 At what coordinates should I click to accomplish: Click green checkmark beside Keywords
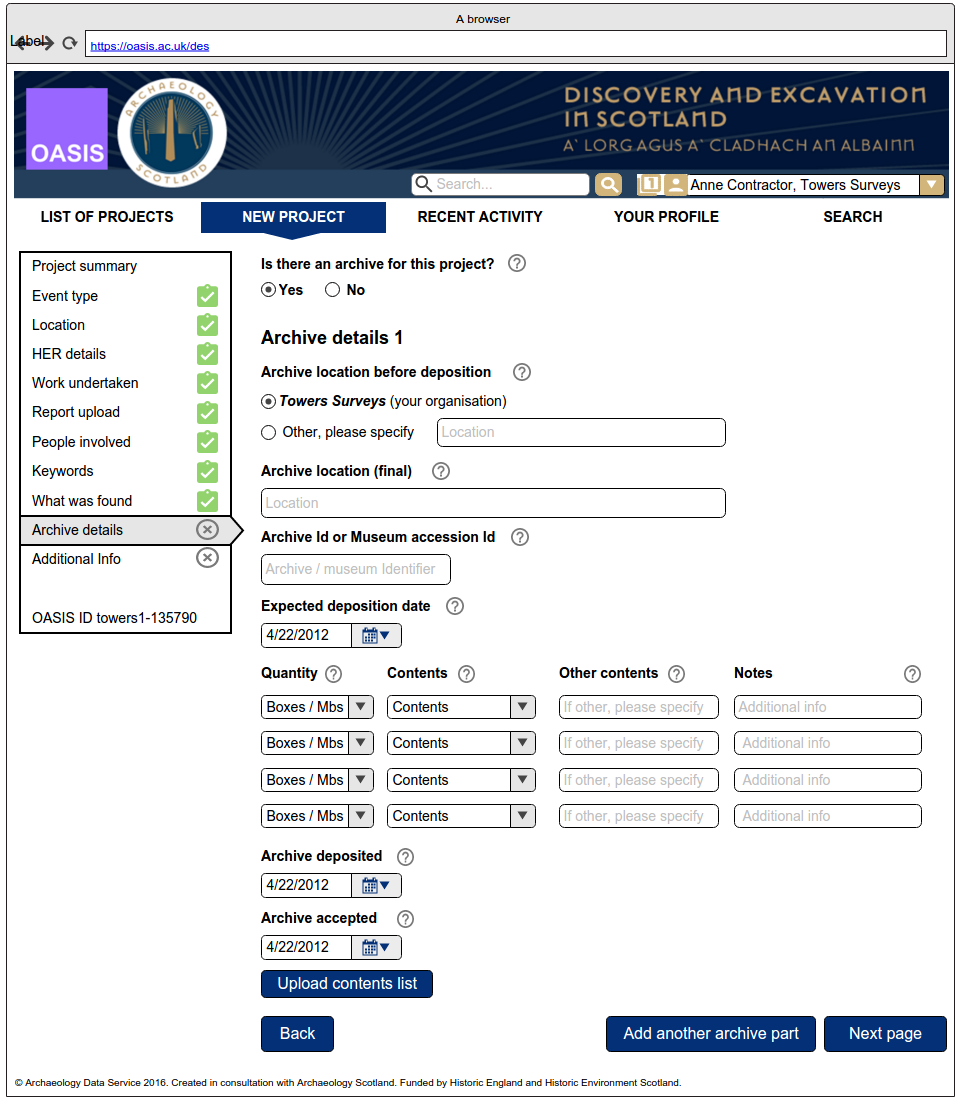tap(207, 471)
